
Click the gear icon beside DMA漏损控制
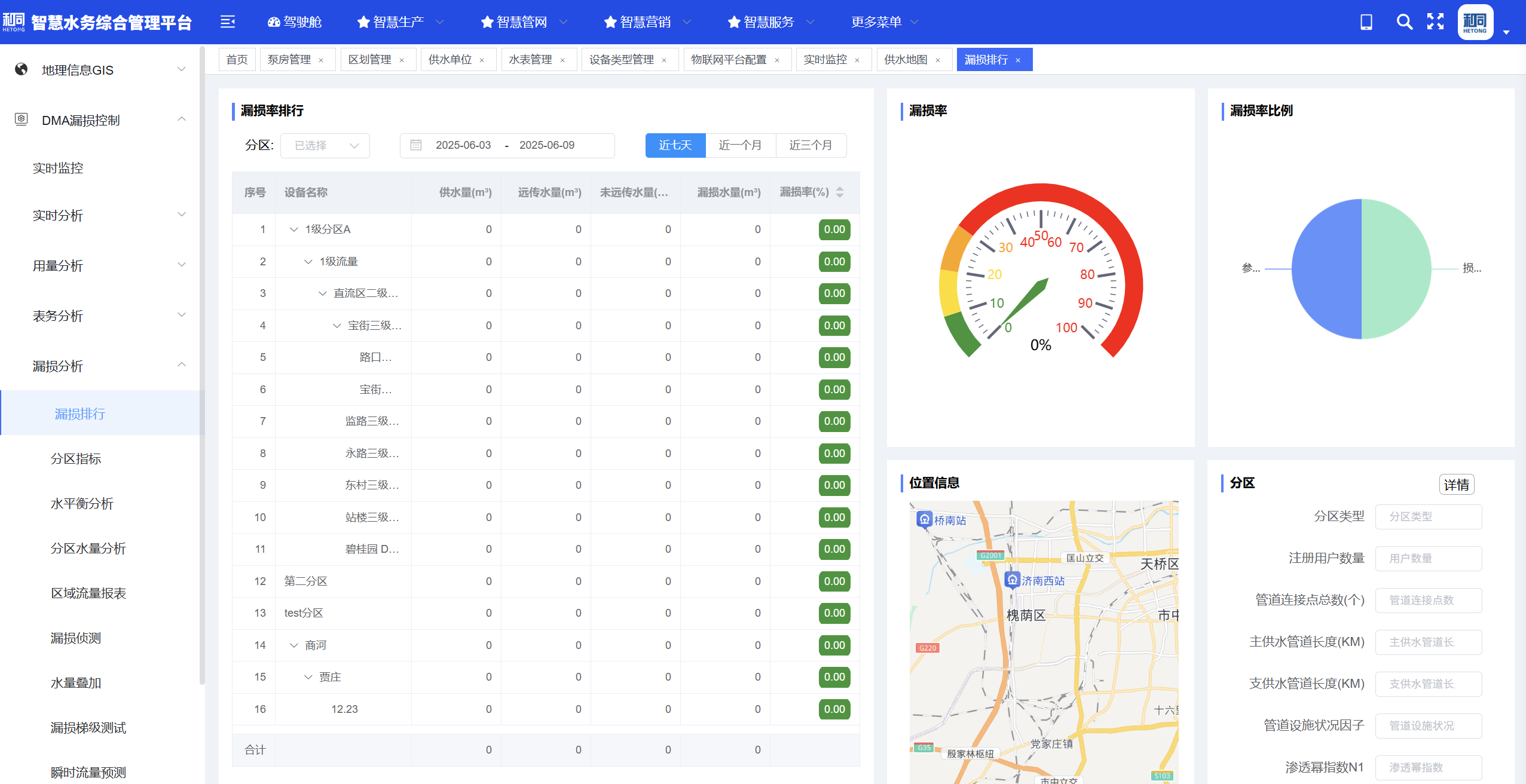click(x=22, y=119)
